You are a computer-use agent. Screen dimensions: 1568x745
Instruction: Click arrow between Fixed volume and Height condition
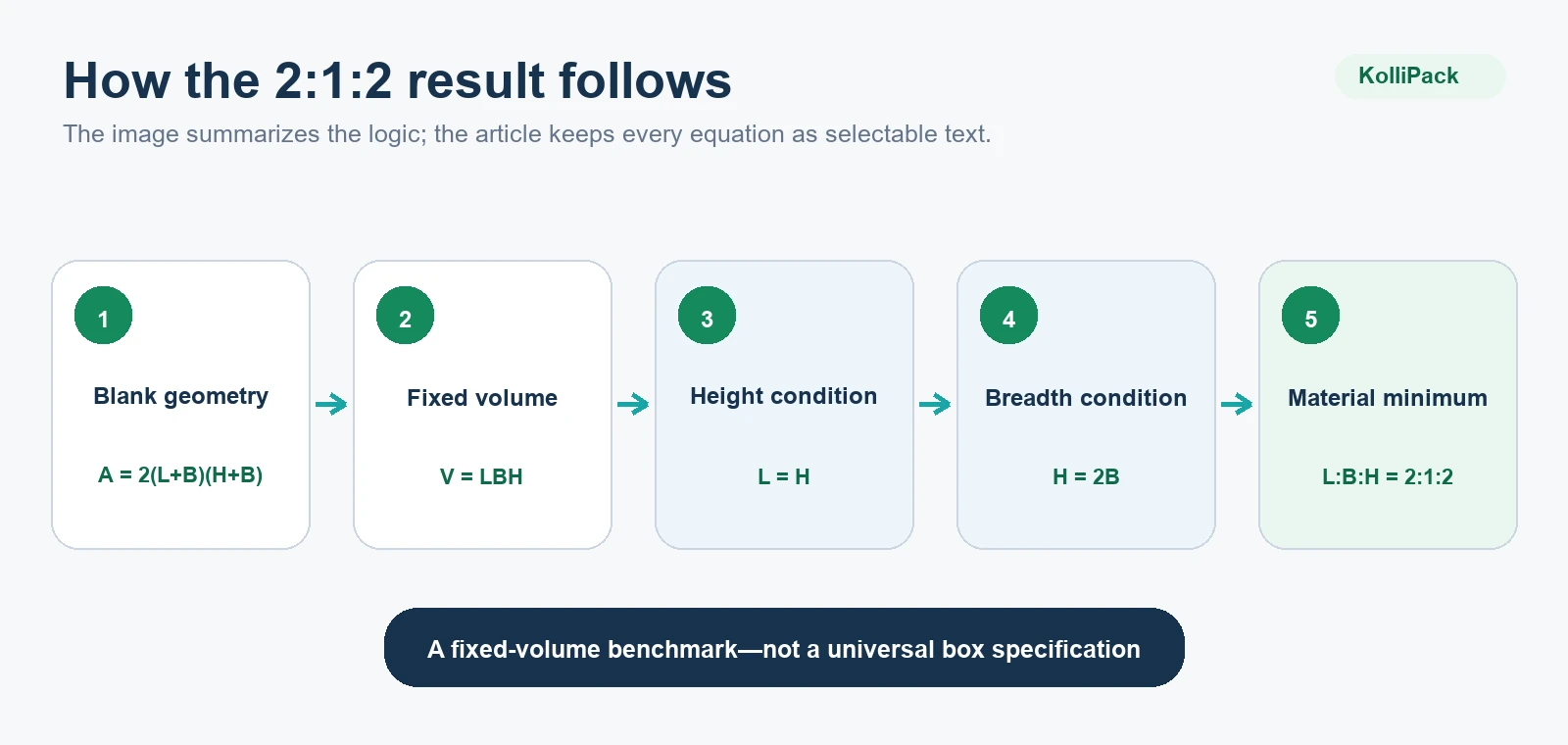coord(633,404)
